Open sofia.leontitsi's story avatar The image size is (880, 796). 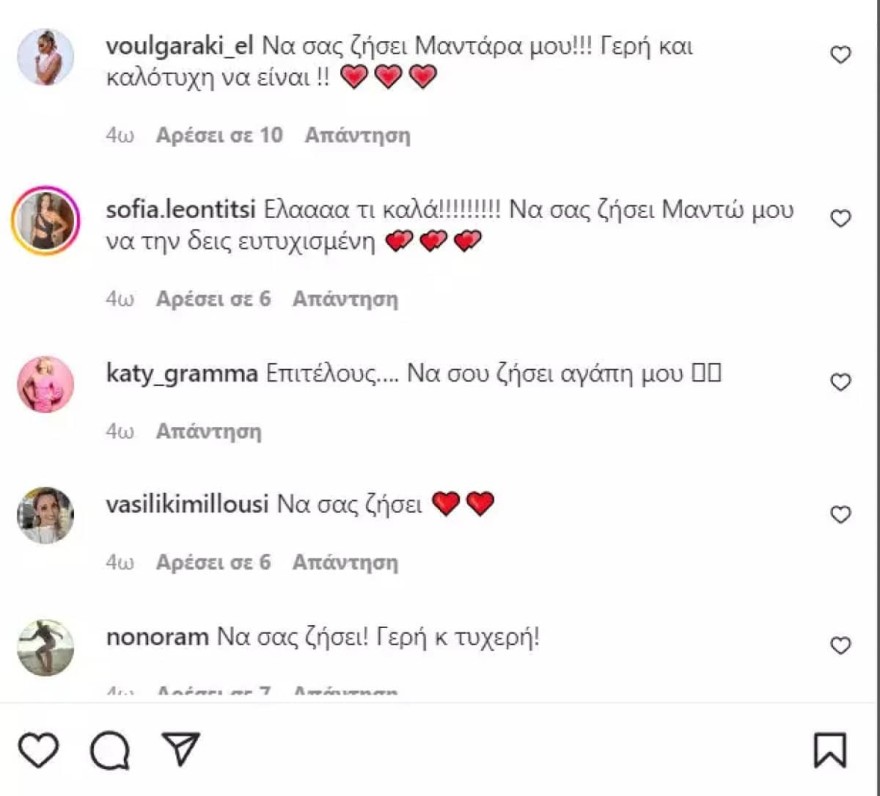click(46, 220)
